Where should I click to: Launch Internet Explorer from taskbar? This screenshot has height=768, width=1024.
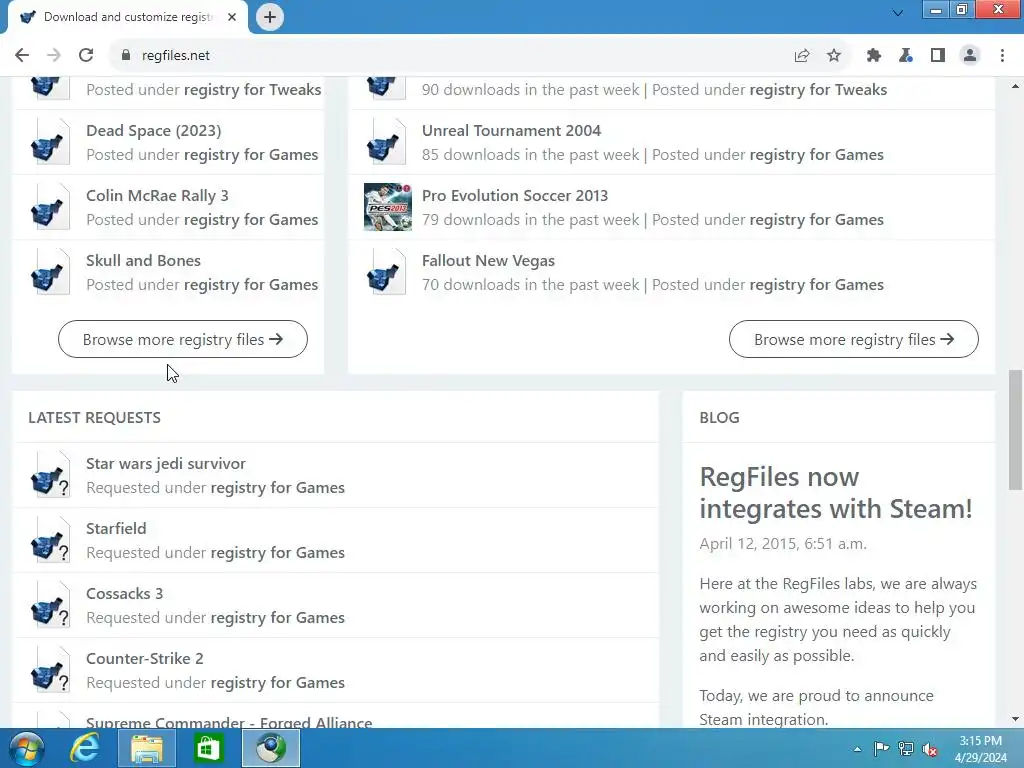[85, 748]
